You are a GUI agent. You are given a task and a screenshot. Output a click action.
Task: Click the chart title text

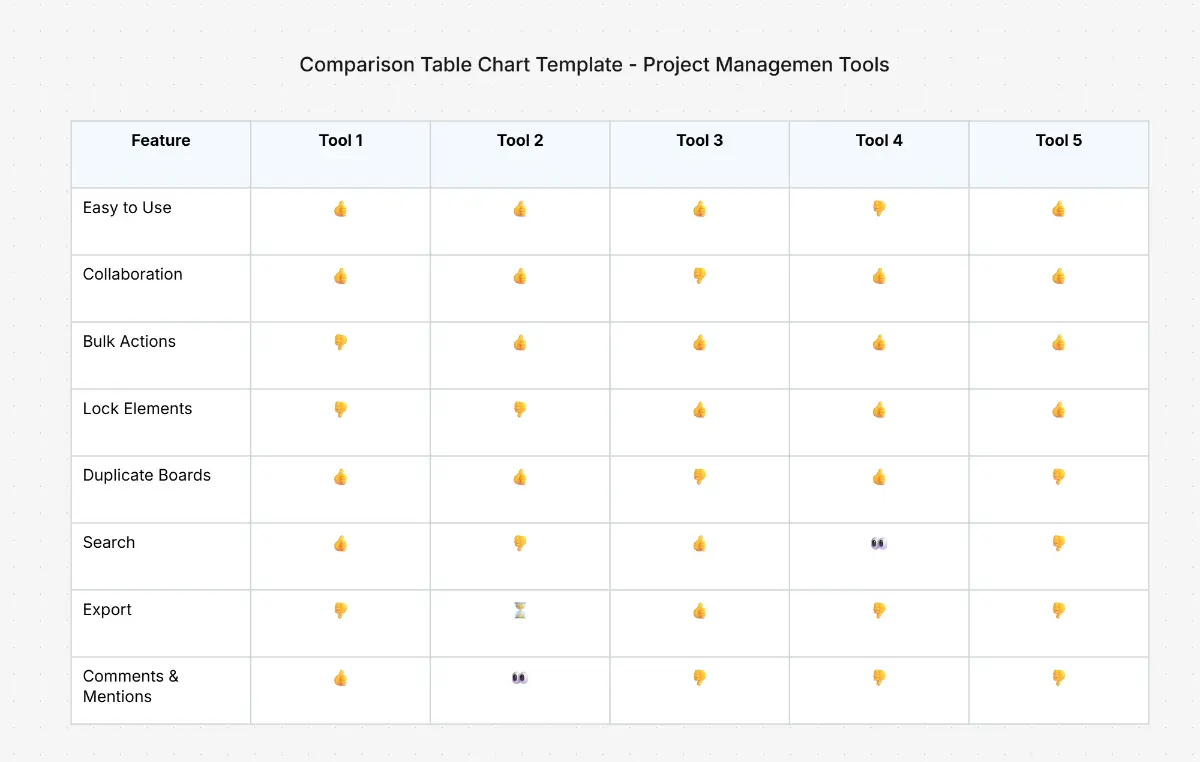pyautogui.click(x=594, y=65)
